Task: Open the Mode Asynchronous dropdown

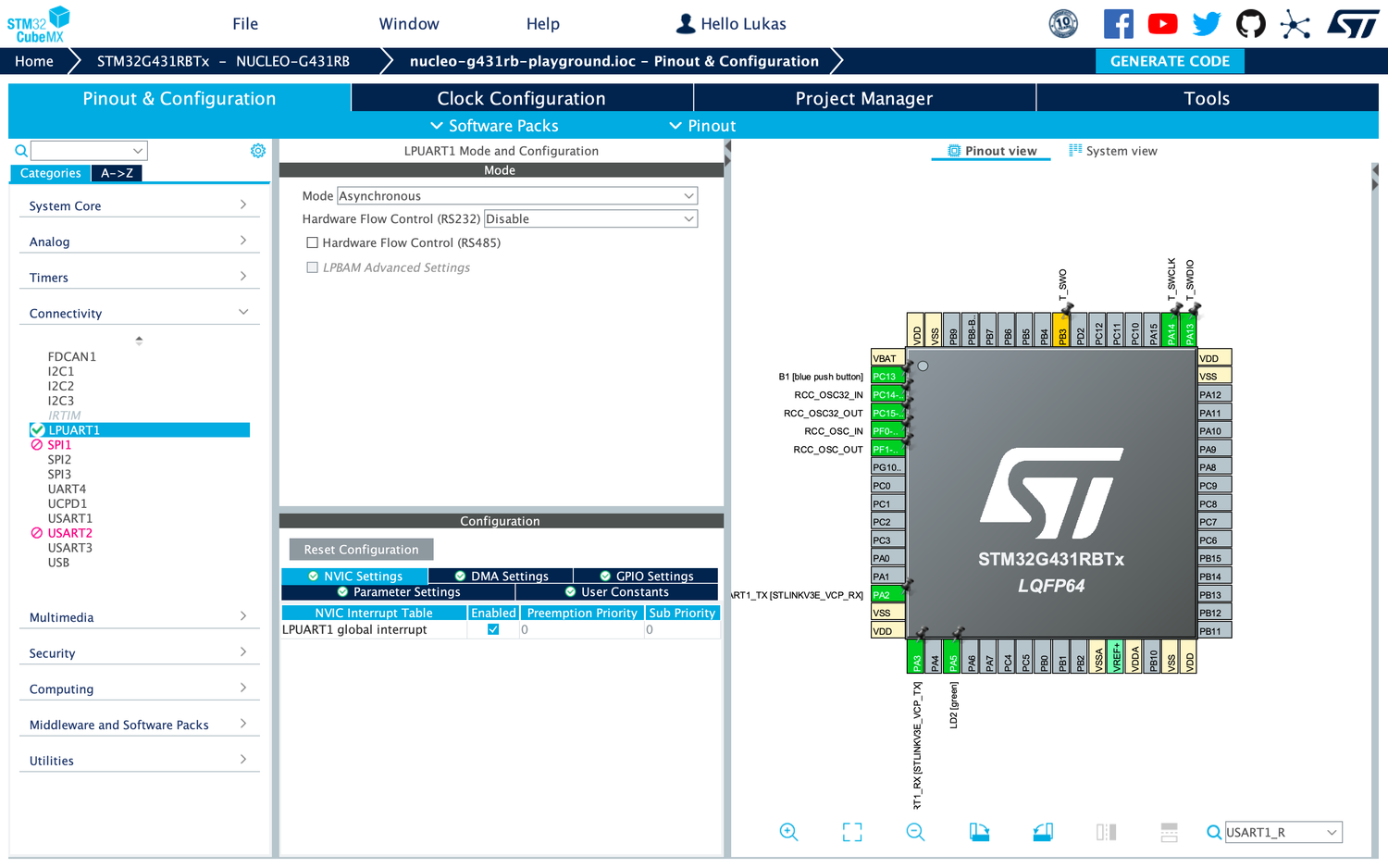Action: pos(517,196)
